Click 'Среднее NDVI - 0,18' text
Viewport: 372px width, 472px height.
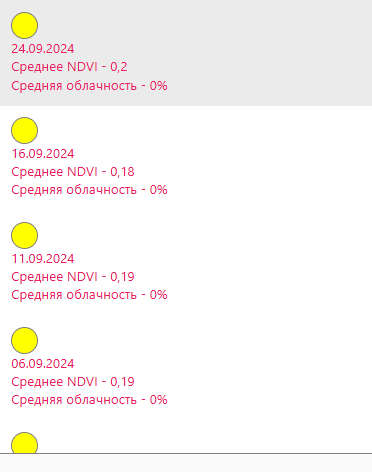click(x=73, y=172)
